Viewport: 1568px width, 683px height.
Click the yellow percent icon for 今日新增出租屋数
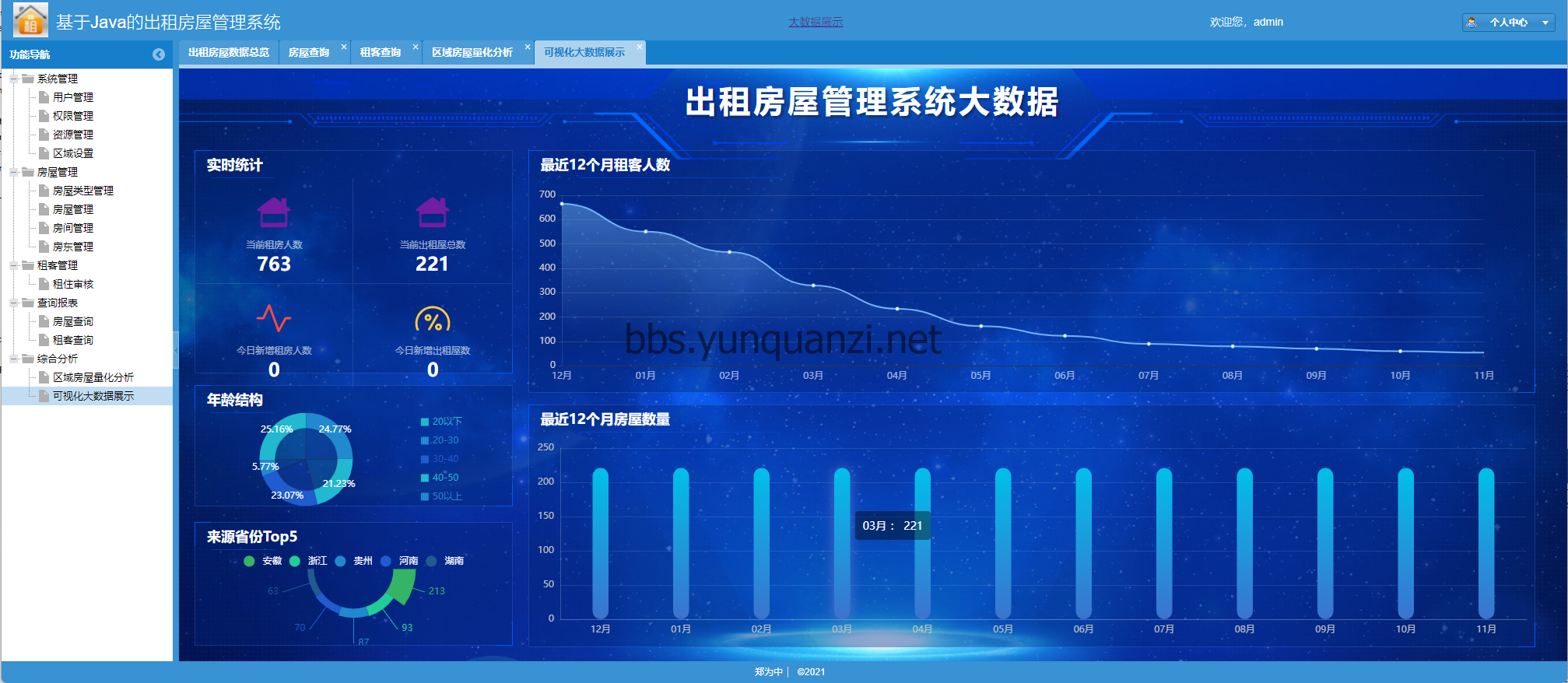[433, 320]
